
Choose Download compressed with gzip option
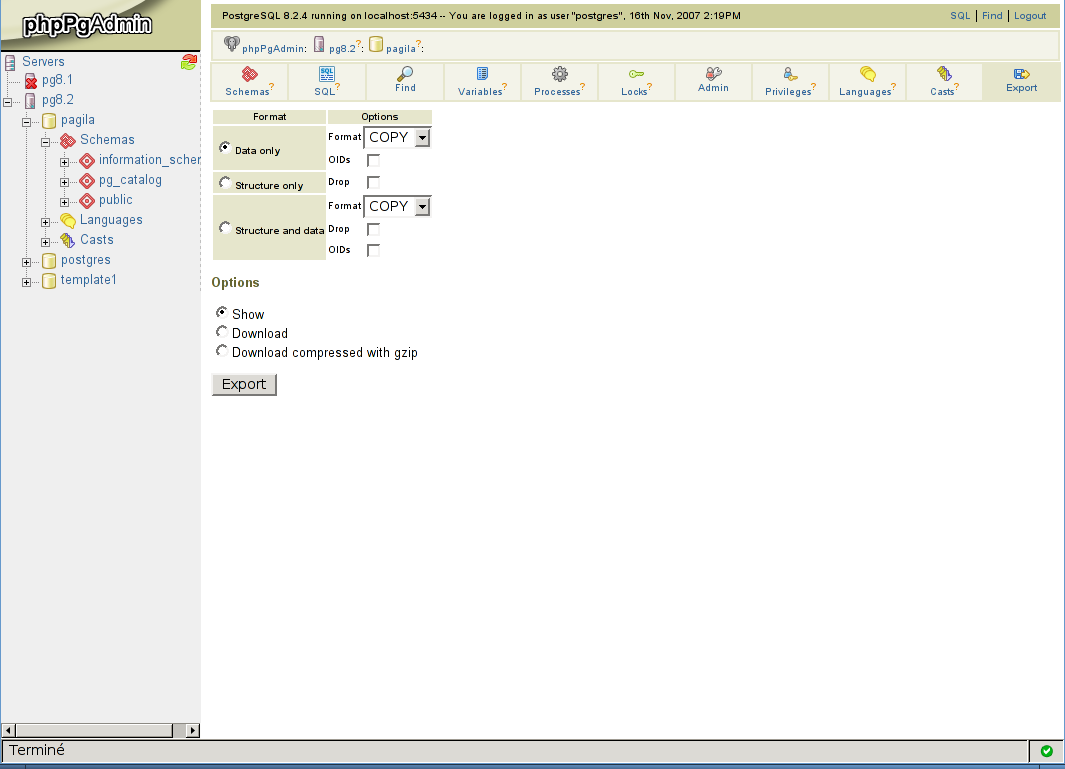click(x=222, y=350)
